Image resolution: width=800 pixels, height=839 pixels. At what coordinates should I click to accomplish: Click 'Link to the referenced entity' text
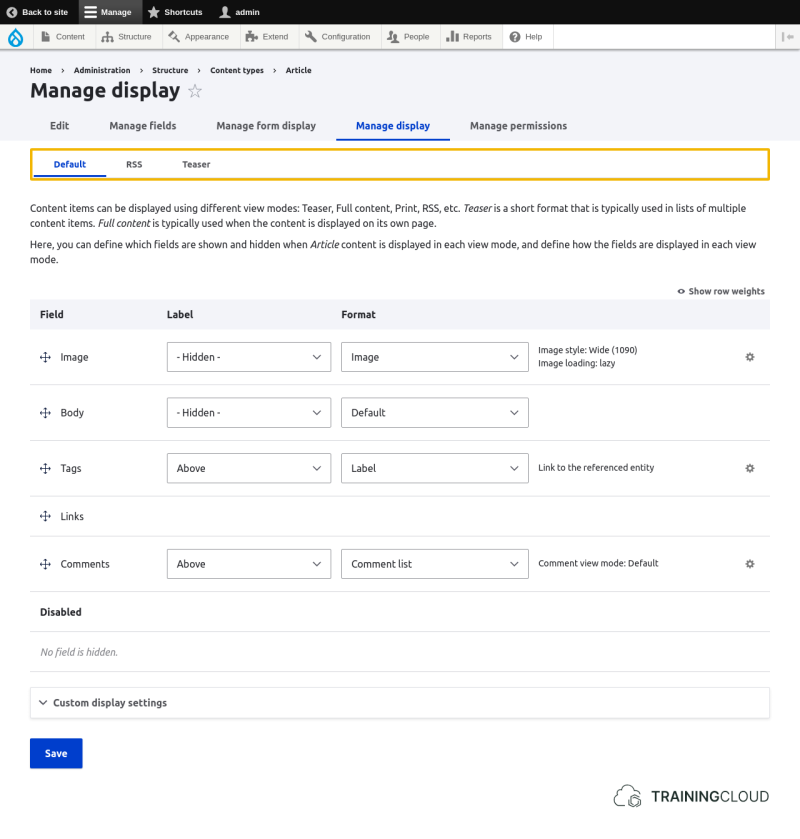(x=596, y=468)
